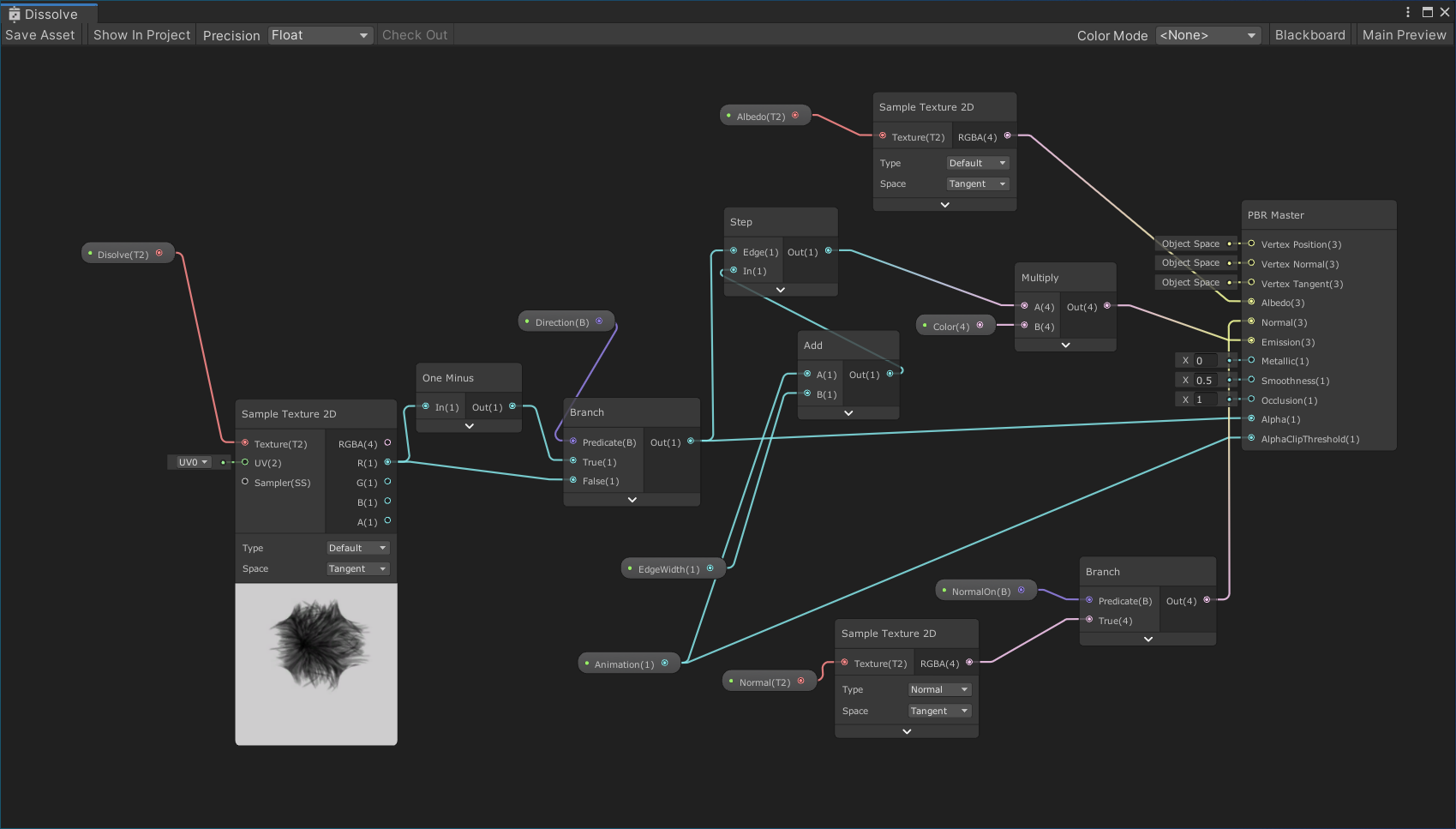Viewport: 1456px width, 829px height.
Task: Click the Check Out button
Action: click(x=415, y=35)
